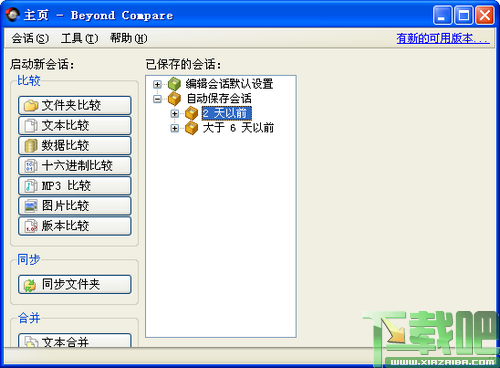The image size is (500, 368).
Task: Start the 十六进制比较 hex compare session
Action: click(x=75, y=166)
